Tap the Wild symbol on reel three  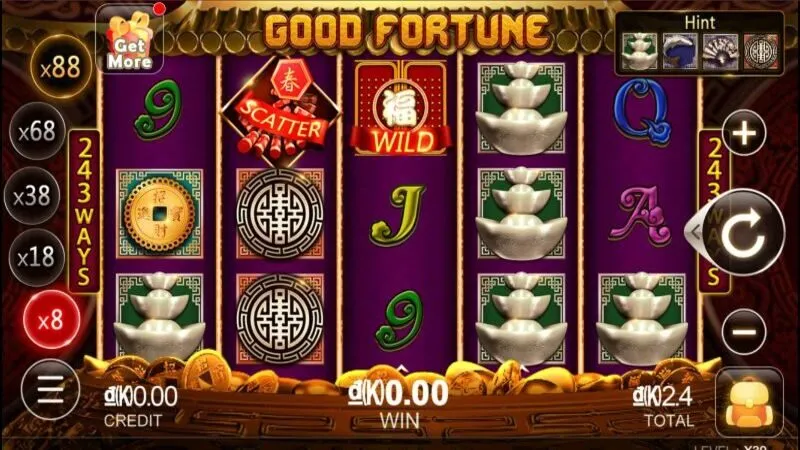(401, 108)
